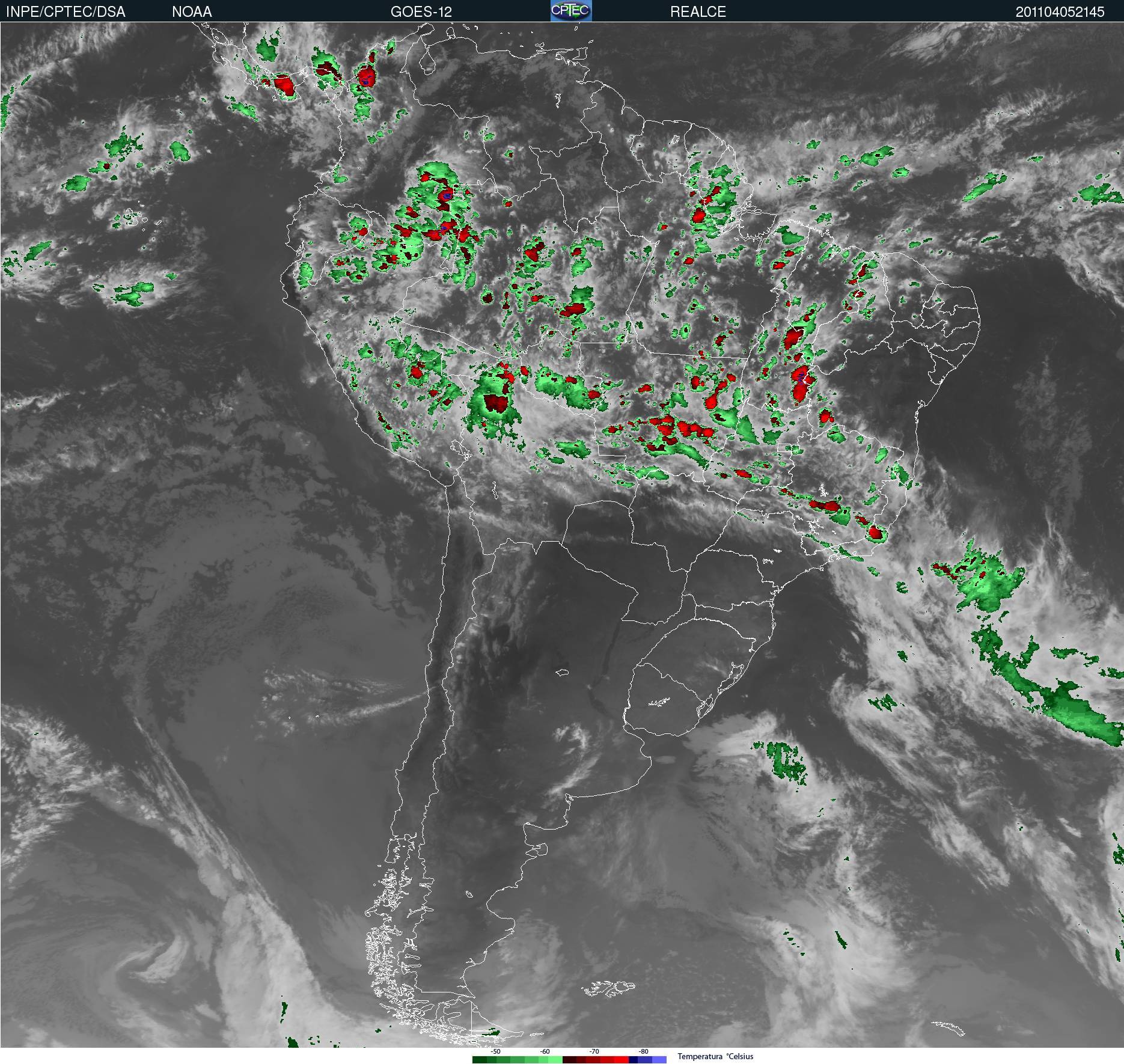This screenshot has height=1064, width=1124.
Task: Click the timestamp 201104052145
Action: coord(1060,12)
